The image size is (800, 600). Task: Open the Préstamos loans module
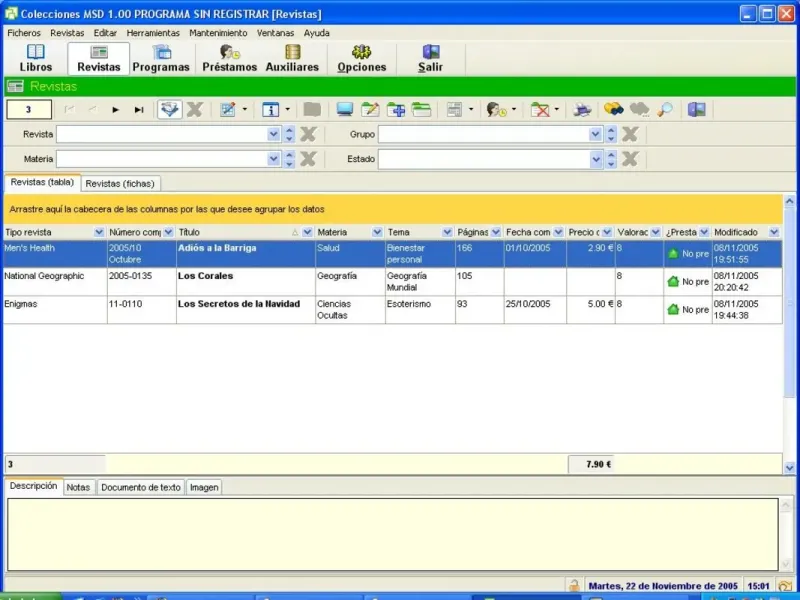pyautogui.click(x=229, y=58)
